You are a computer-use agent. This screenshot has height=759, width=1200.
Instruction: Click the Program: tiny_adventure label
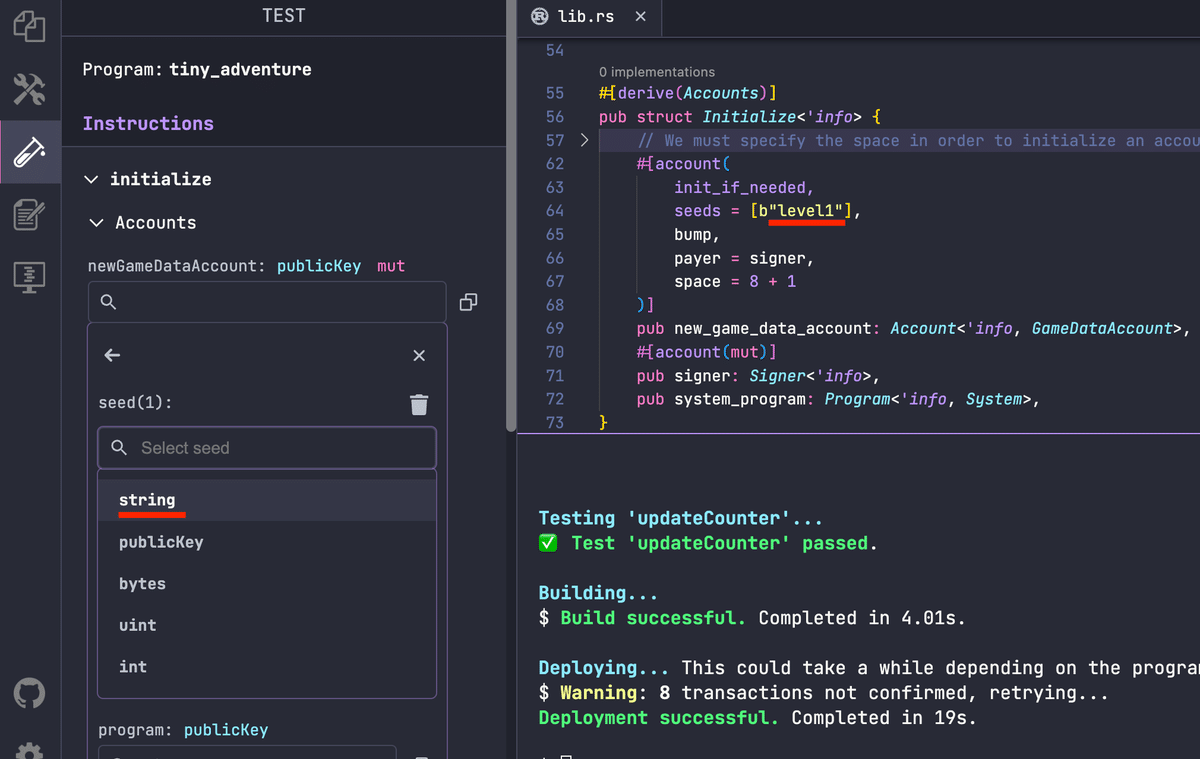pyautogui.click(x=197, y=70)
